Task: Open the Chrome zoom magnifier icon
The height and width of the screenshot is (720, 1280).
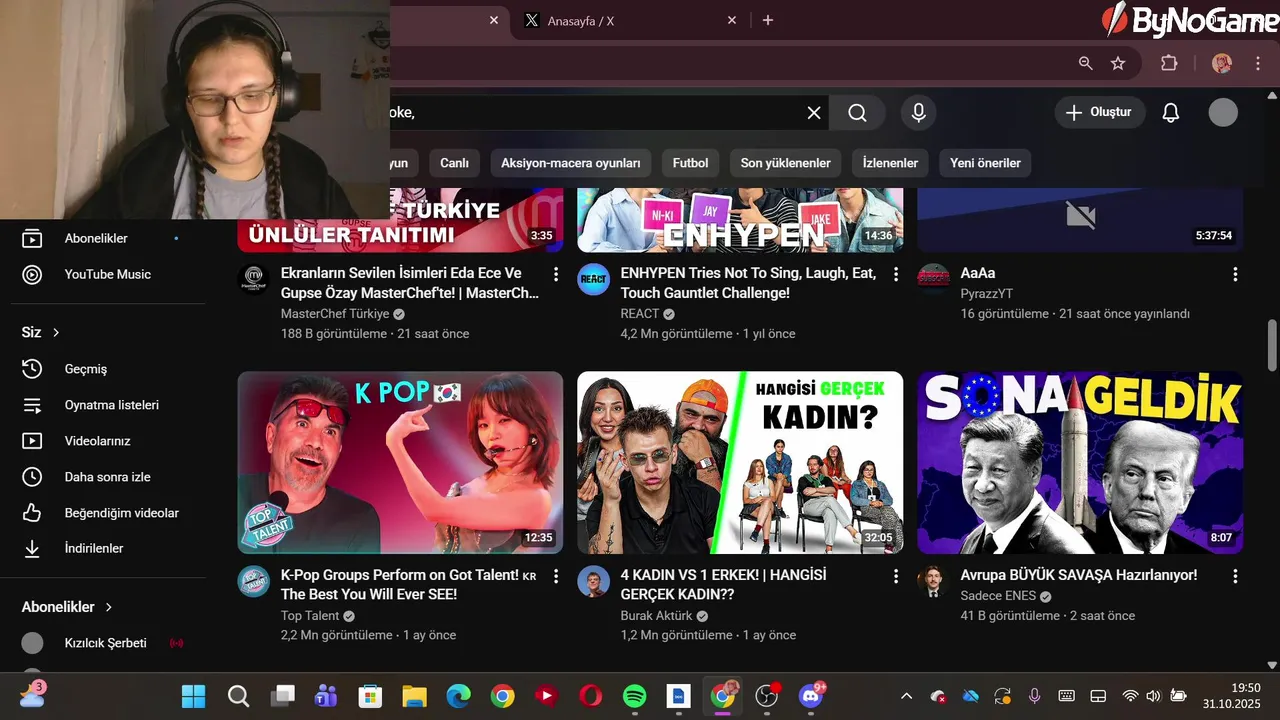Action: pos(1086,63)
